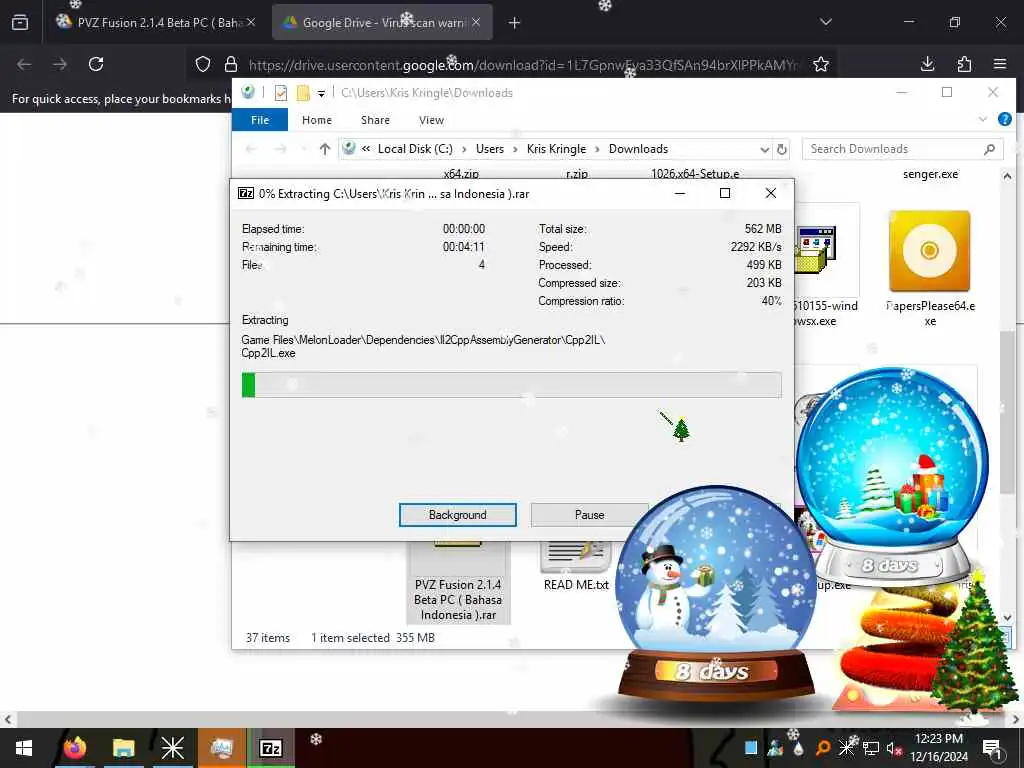The width and height of the screenshot is (1024, 768).
Task: Reload the current Firefox page
Action: point(96,64)
